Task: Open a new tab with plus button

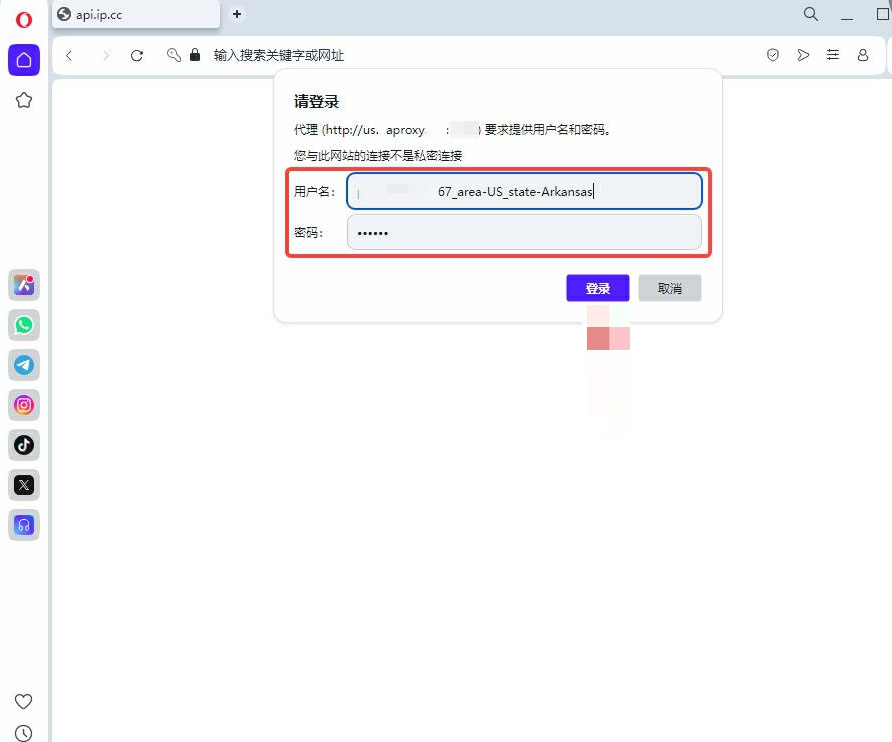Action: click(x=237, y=14)
